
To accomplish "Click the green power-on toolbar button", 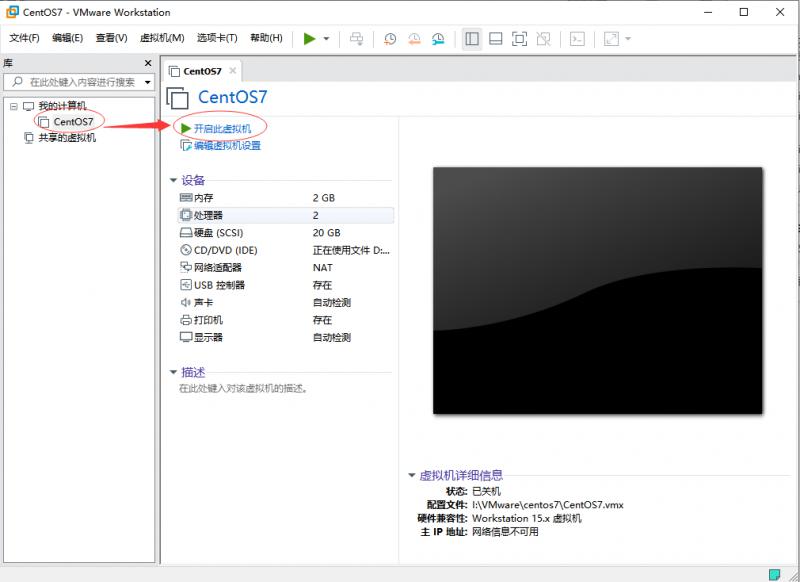I will 309,39.
